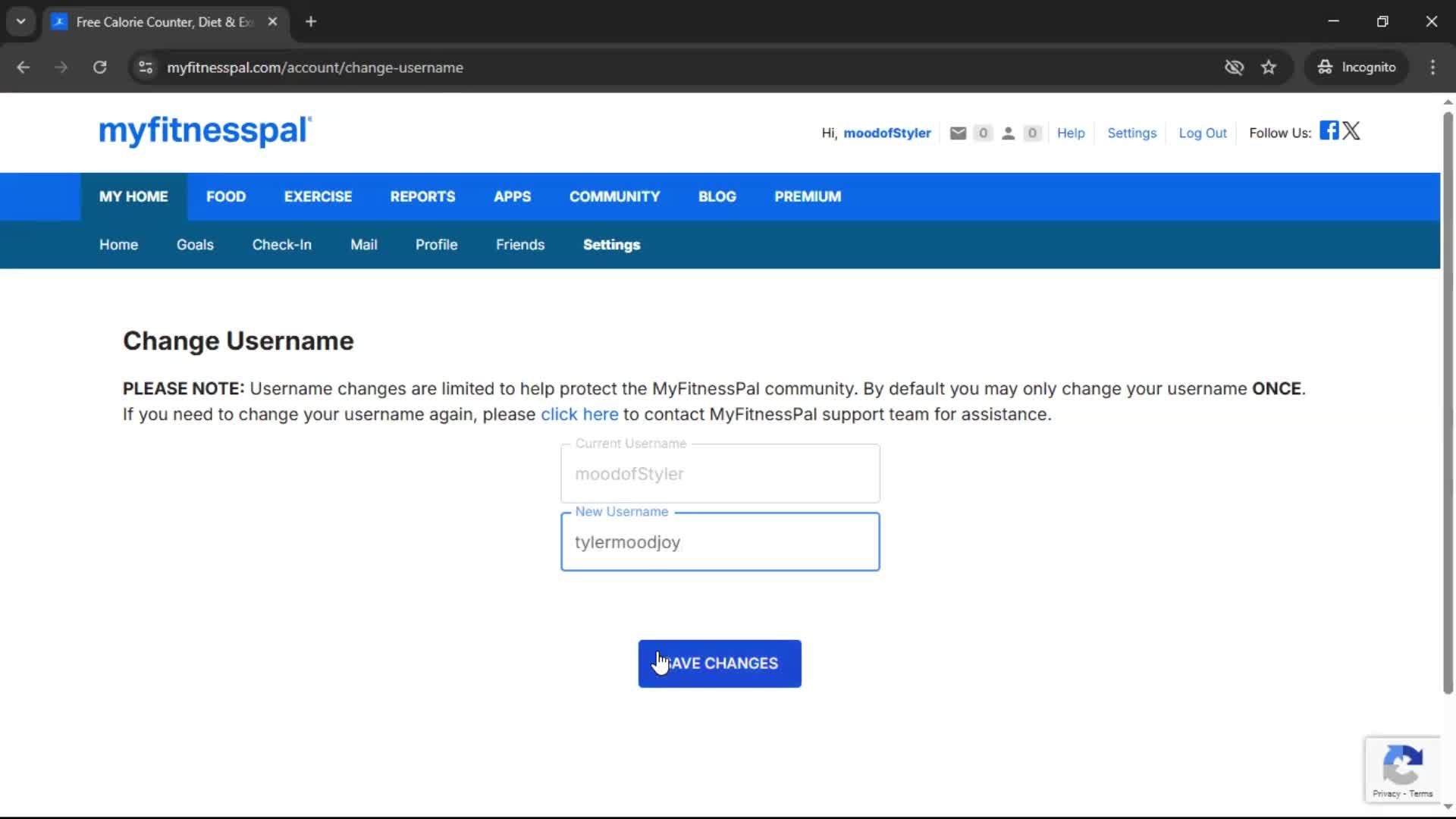Click the Incognito indicator

pyautogui.click(x=1357, y=67)
